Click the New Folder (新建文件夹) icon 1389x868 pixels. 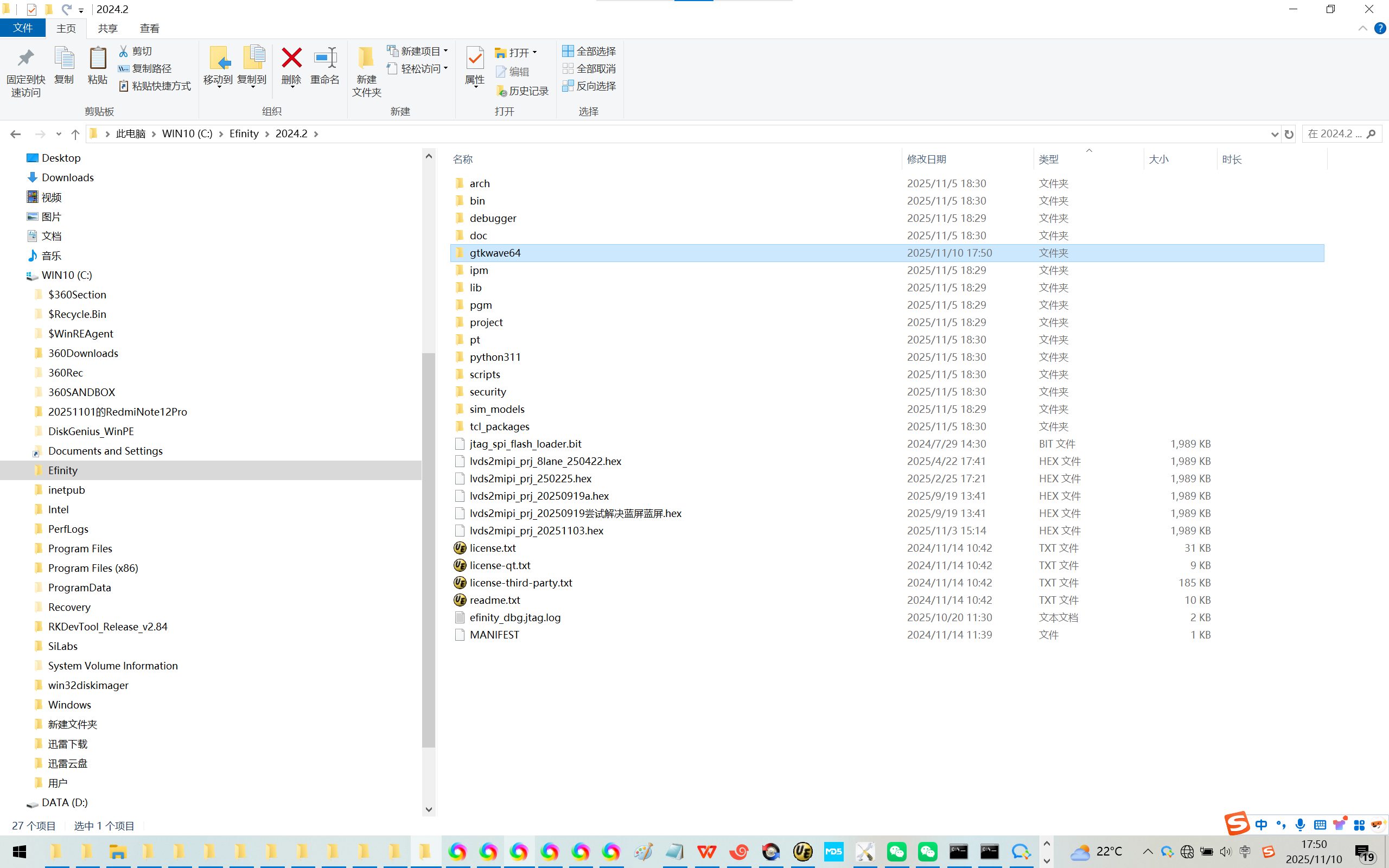coord(366,58)
